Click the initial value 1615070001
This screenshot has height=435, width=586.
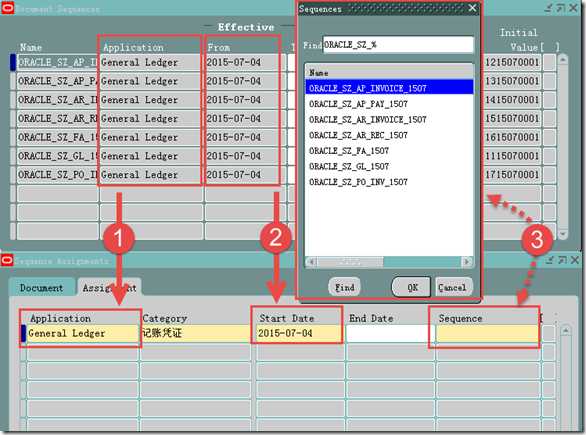[512, 137]
